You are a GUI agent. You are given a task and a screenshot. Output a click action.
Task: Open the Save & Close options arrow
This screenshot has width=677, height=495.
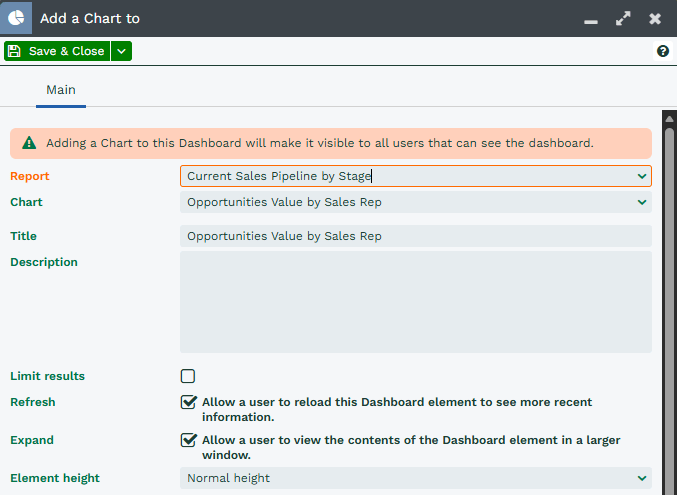[121, 51]
